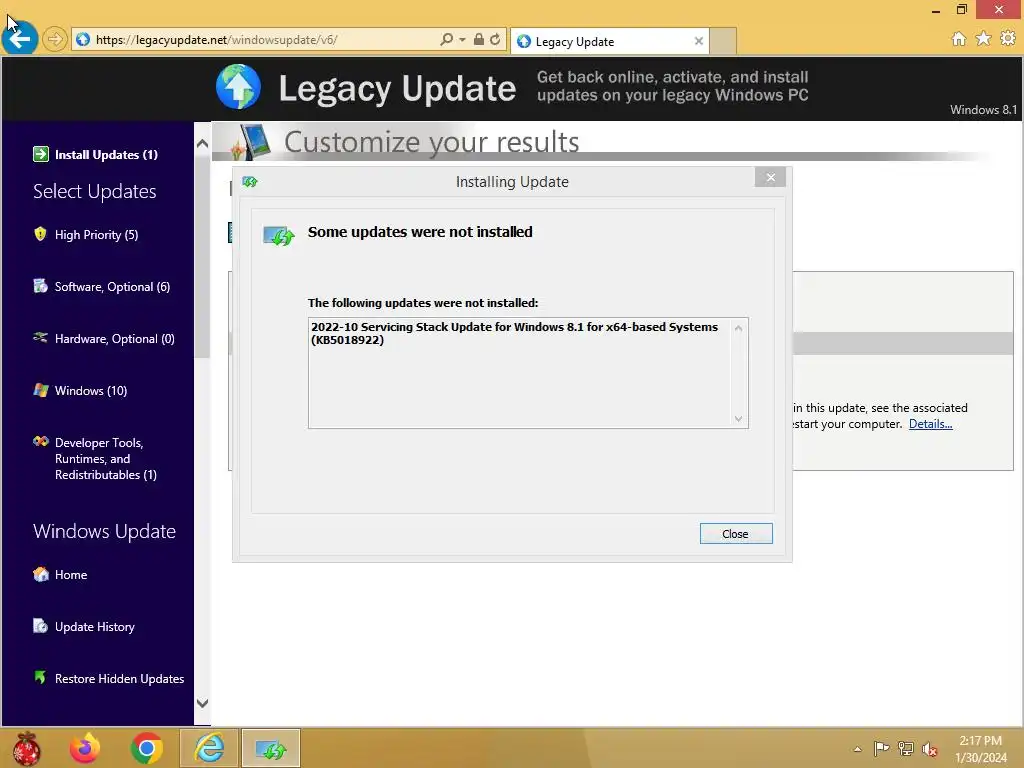This screenshot has height=768, width=1024.
Task: Select the Windows Update taskbar item
Action: (x=271, y=748)
